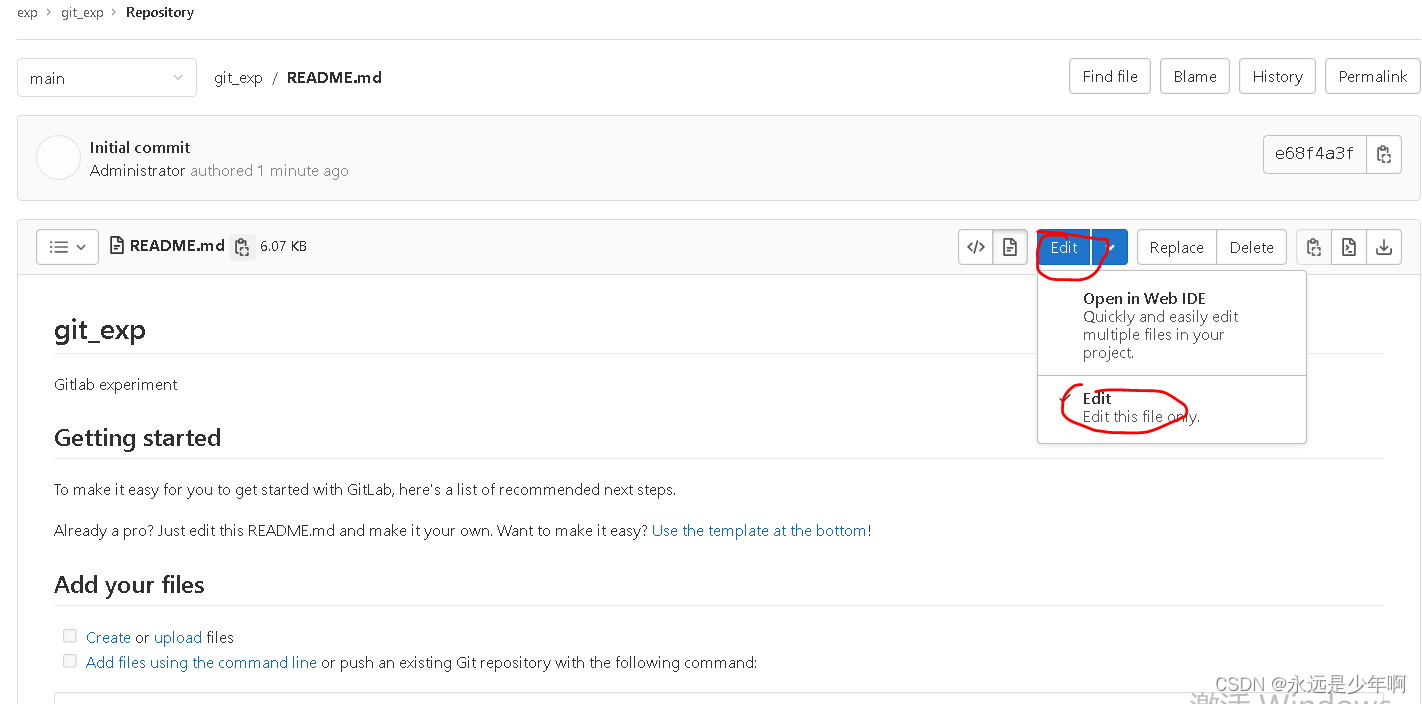Open the raw file view
1422x704 pixels.
click(x=1349, y=247)
